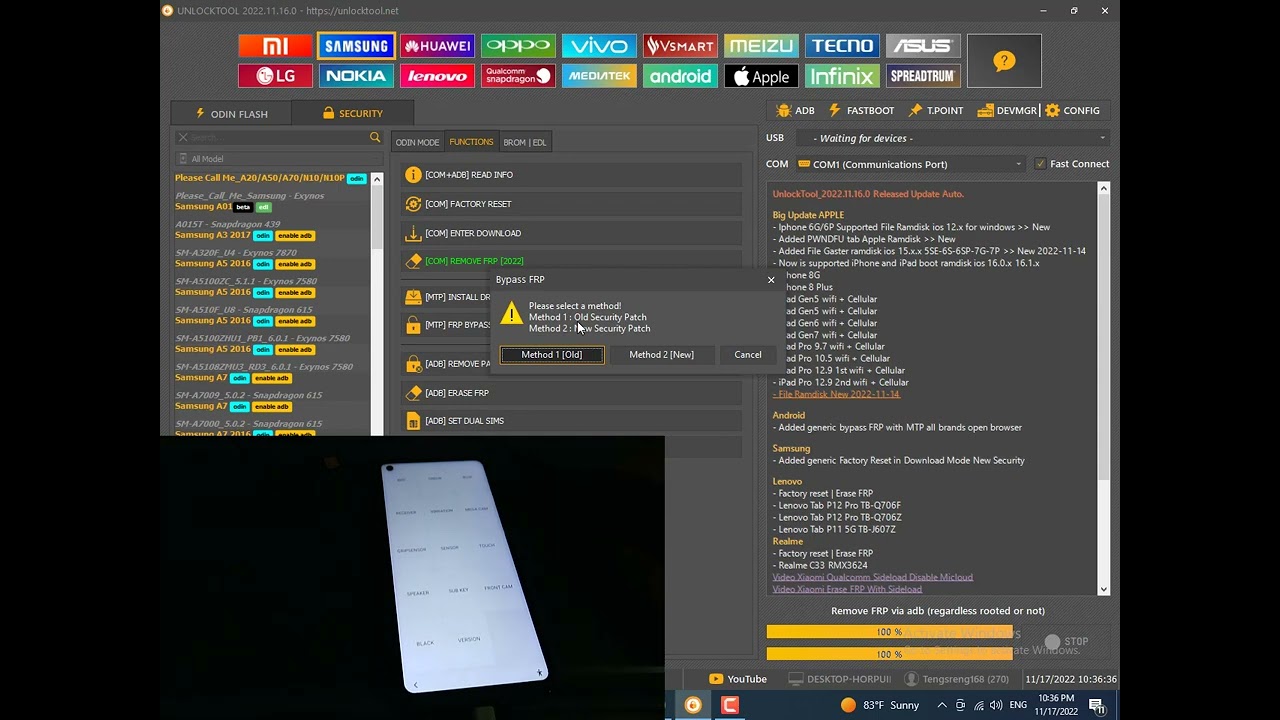Select the Android brand icon
Viewport: 1280px width, 720px height.
pos(680,76)
